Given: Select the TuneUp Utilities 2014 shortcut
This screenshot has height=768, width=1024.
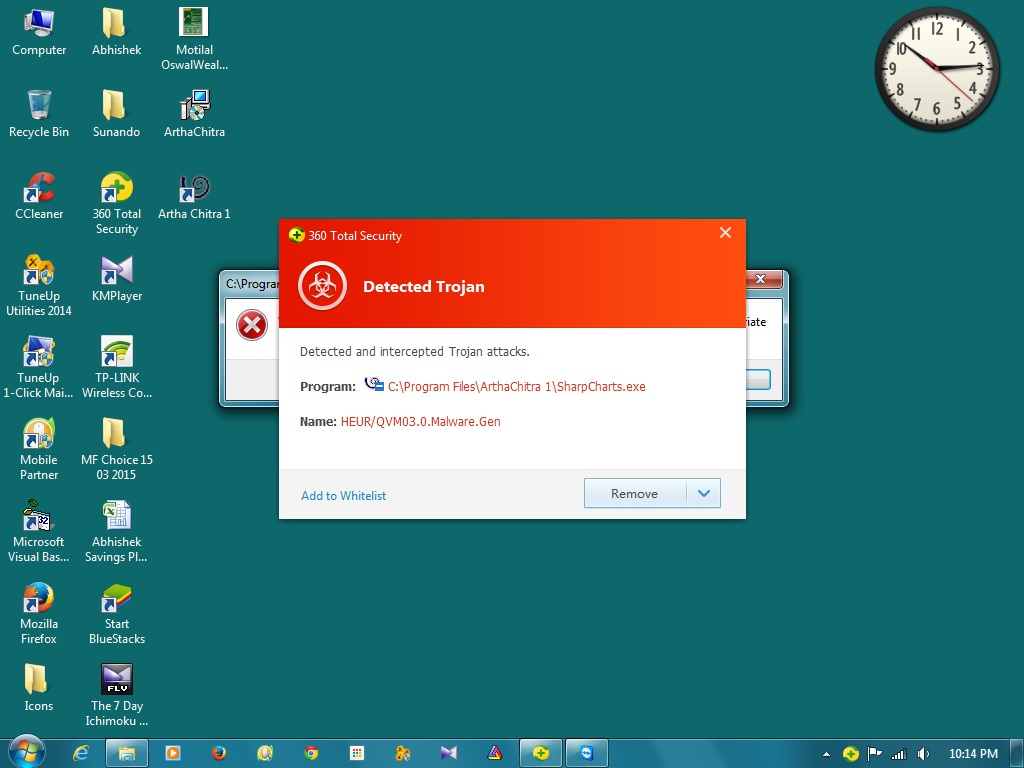Looking at the screenshot, I should (x=39, y=285).
